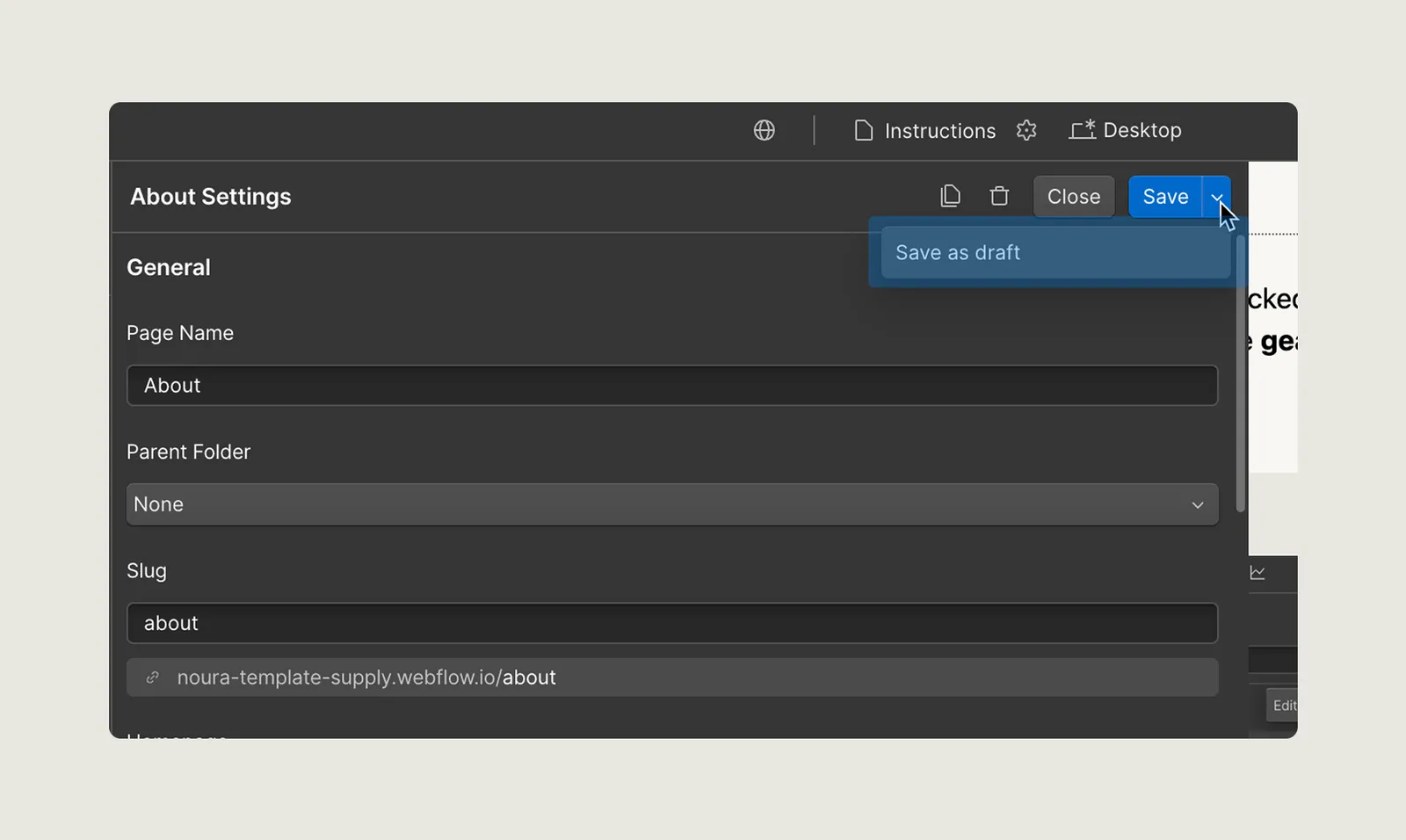Expand the Parent Folder dropdown
1406x840 pixels.
pyautogui.click(x=1197, y=504)
